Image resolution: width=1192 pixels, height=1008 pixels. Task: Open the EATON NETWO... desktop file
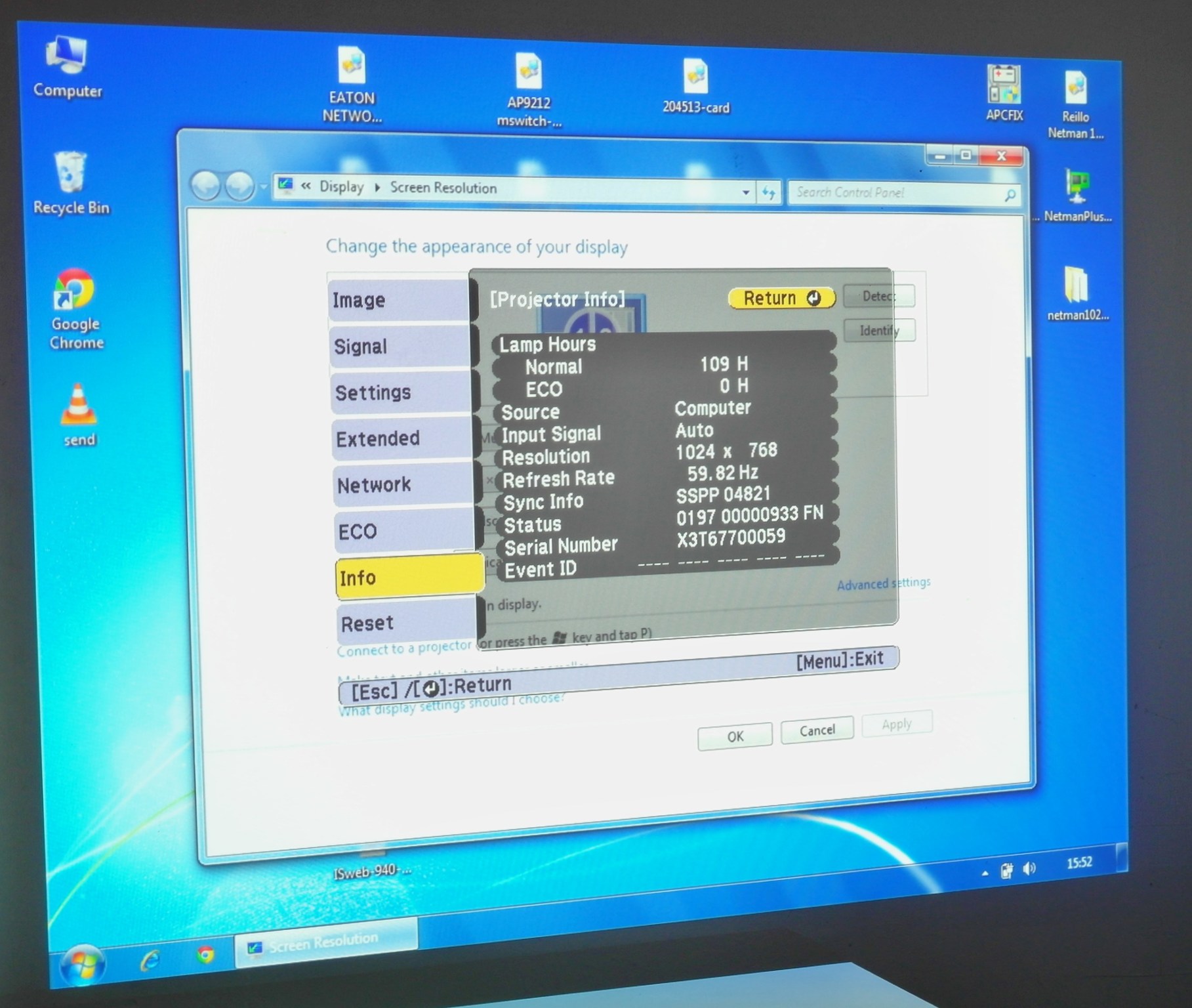352,85
